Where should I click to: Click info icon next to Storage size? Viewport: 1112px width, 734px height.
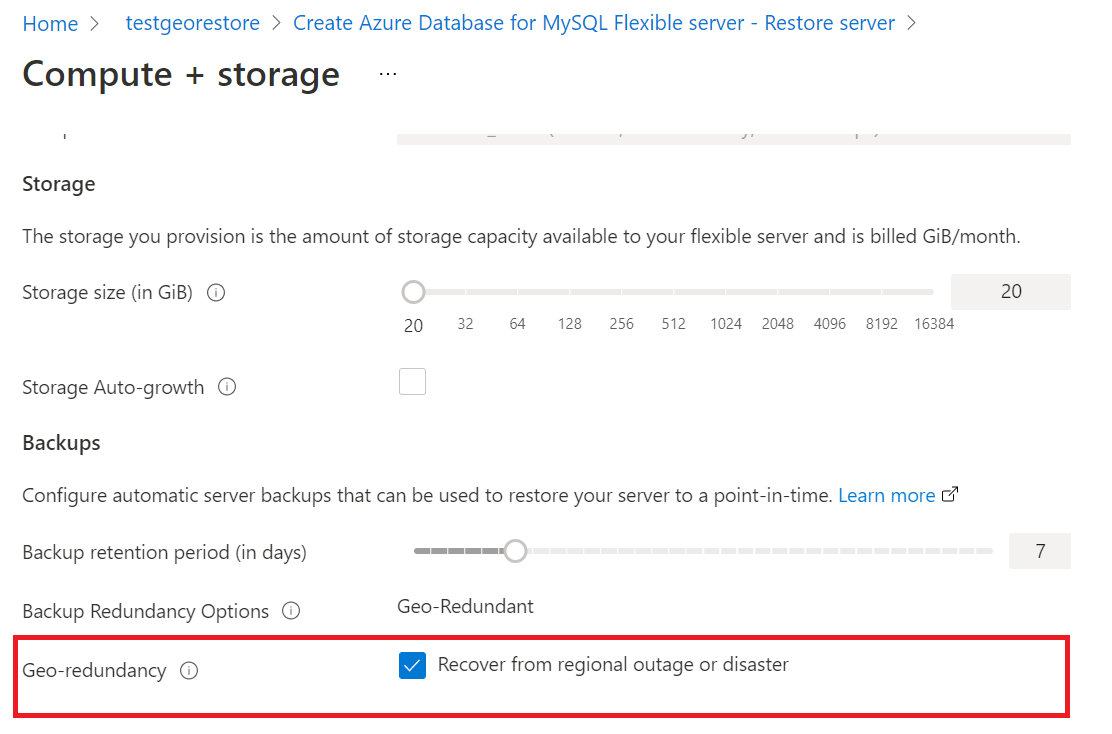216,293
